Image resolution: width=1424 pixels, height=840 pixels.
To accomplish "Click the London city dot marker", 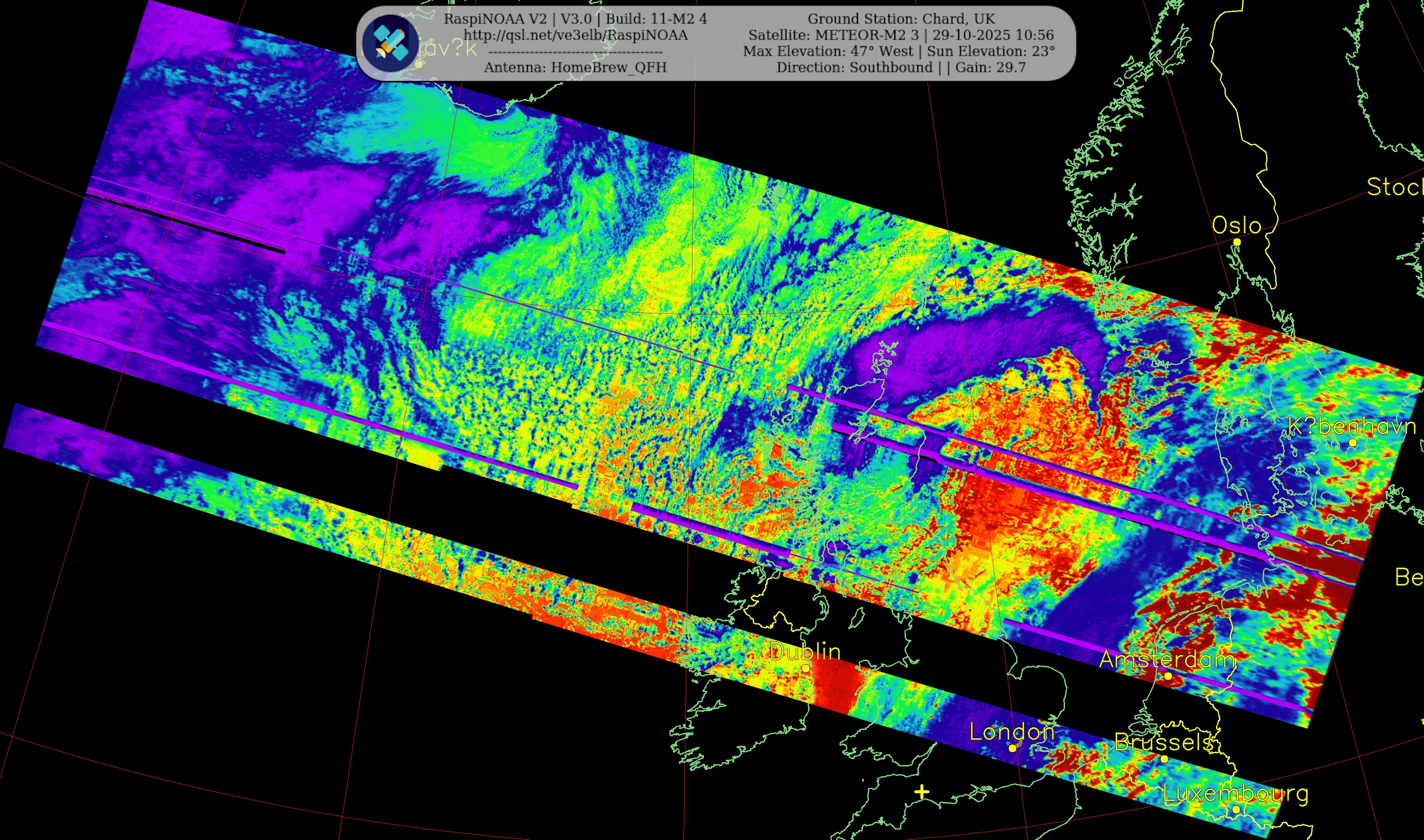I will [x=1012, y=748].
